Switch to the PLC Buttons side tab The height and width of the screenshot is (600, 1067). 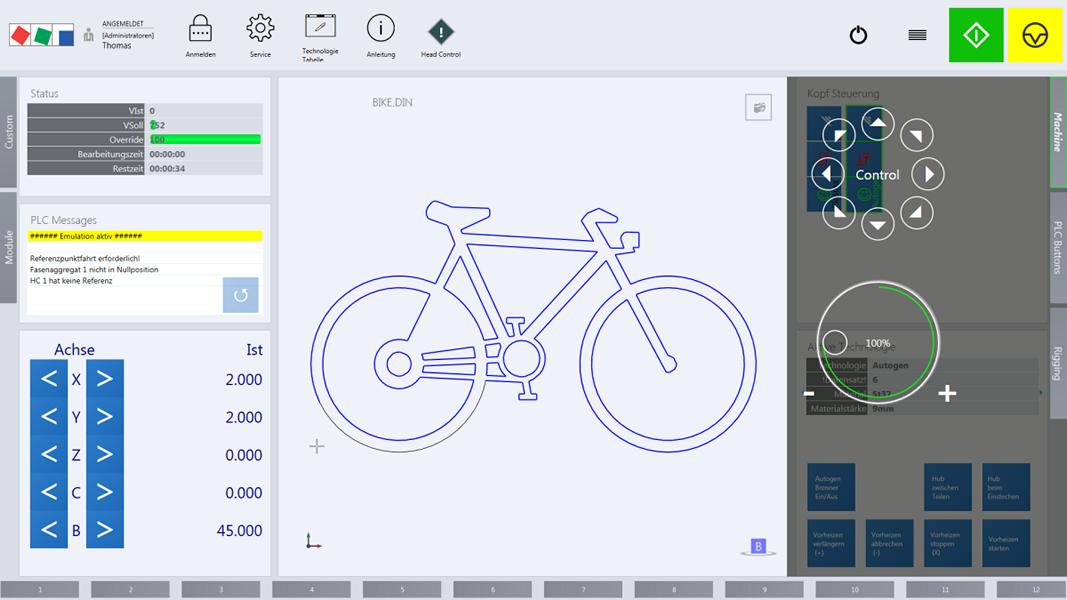(x=1058, y=248)
